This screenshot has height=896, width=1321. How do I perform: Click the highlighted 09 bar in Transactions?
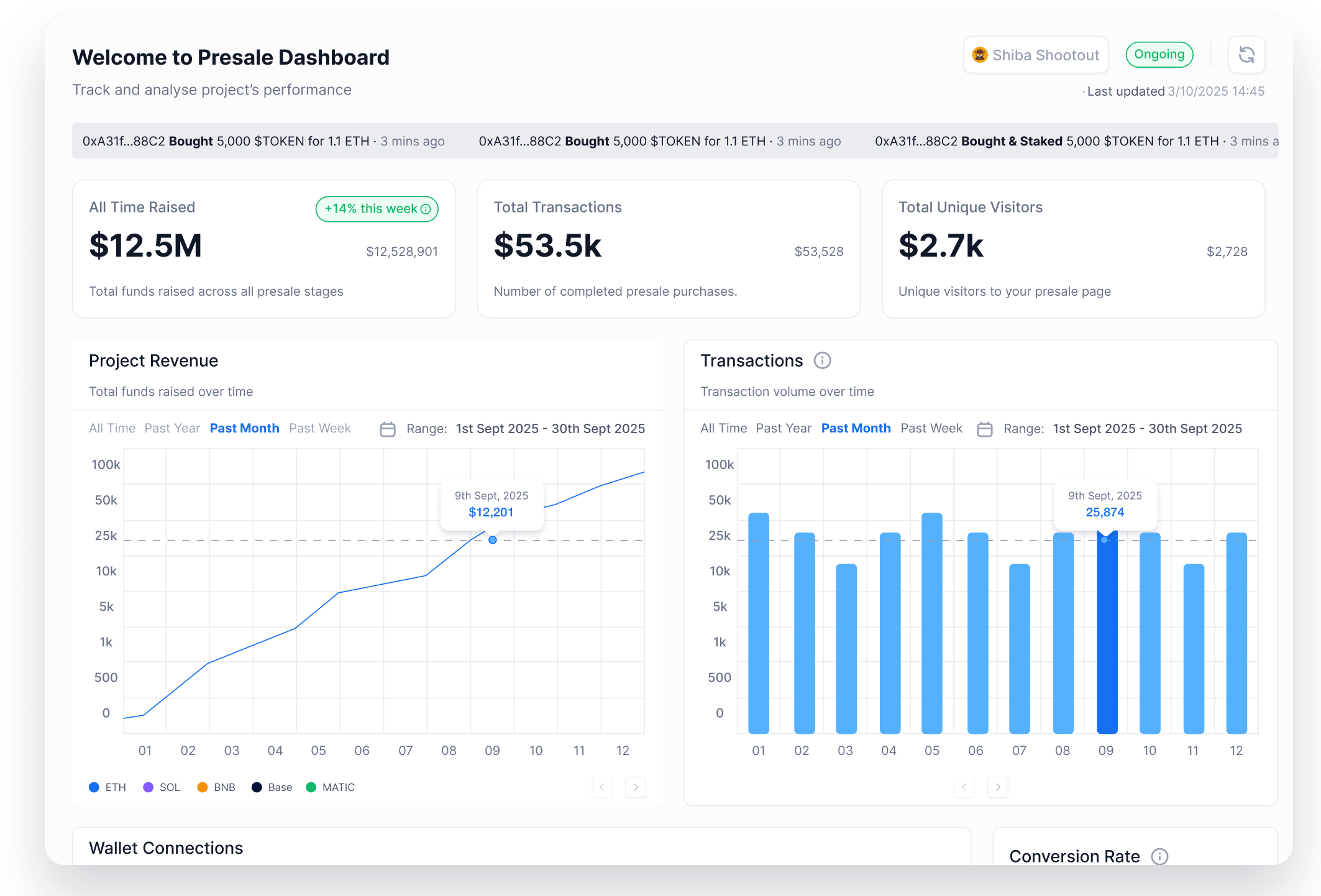pyautogui.click(x=1107, y=633)
